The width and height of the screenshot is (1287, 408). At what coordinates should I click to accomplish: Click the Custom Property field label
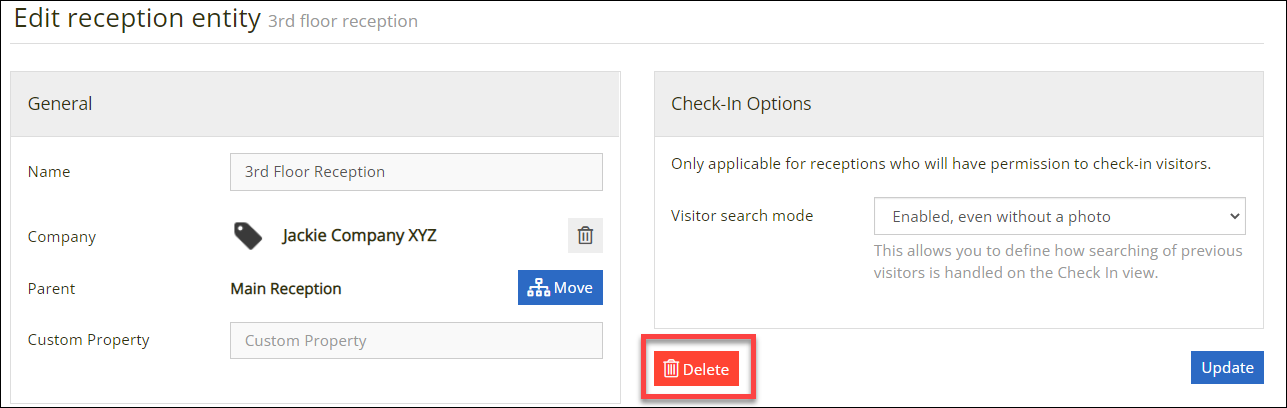(89, 340)
